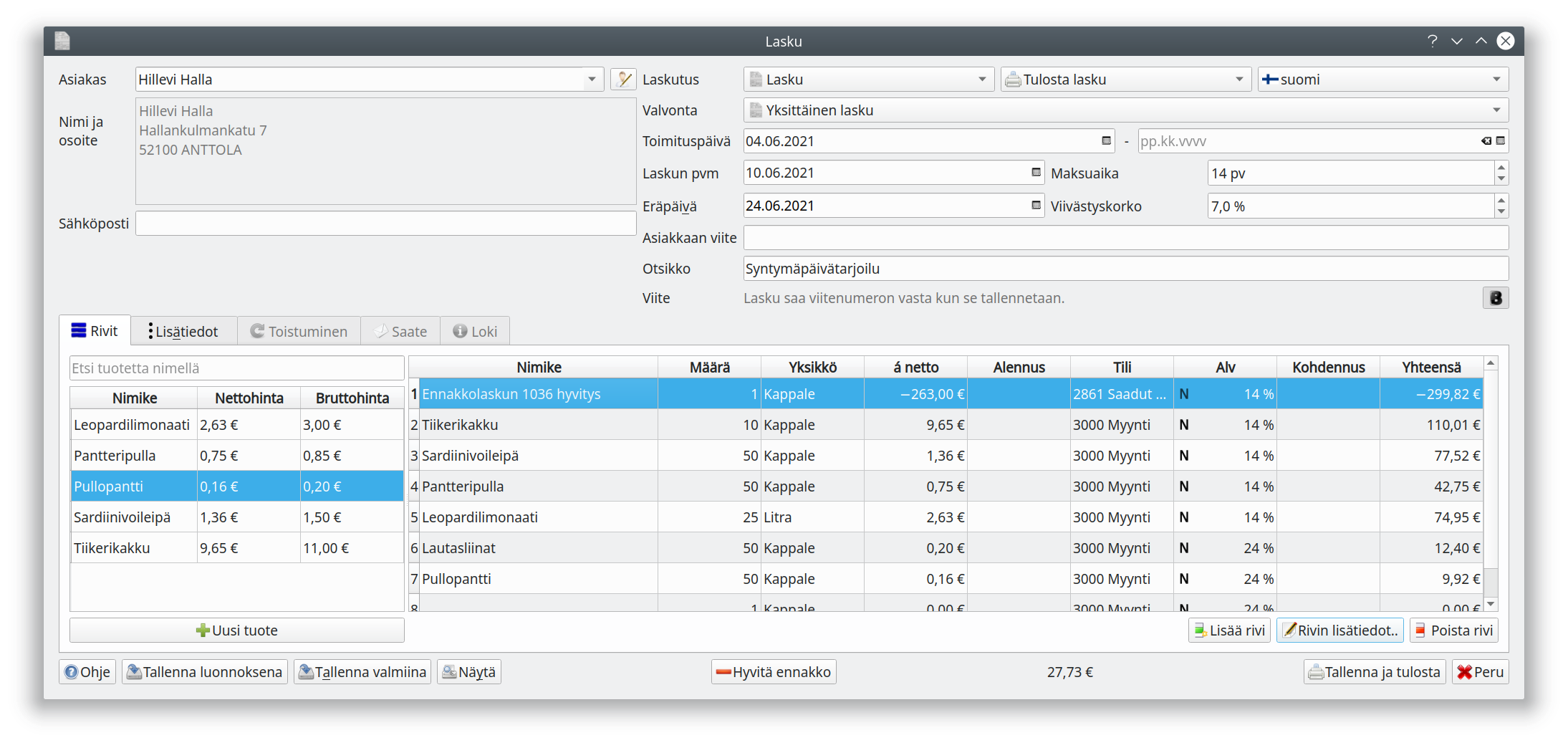
Task: Click the 110,01 € total cell
Action: (x=1431, y=425)
